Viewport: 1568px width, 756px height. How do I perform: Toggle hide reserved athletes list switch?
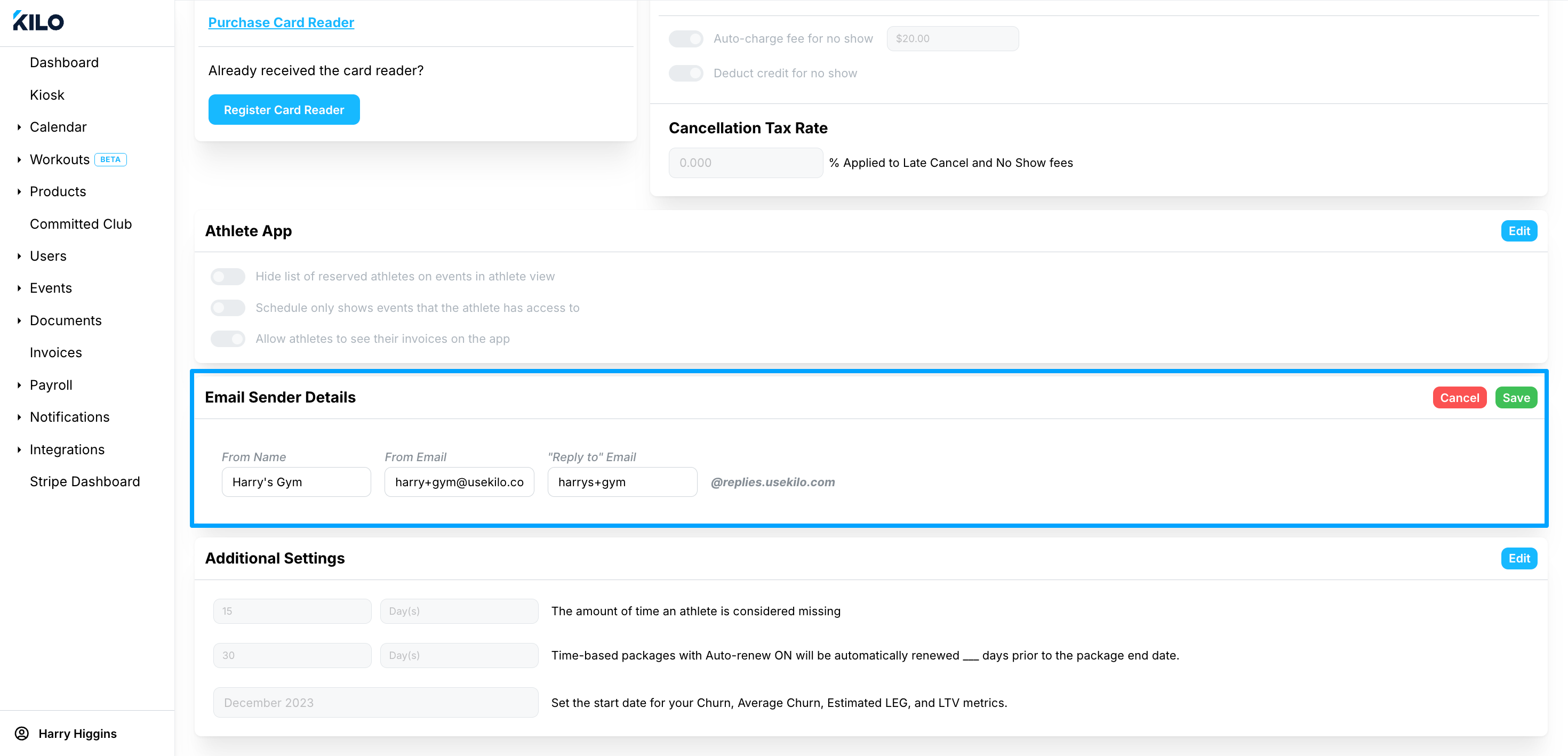tap(228, 276)
